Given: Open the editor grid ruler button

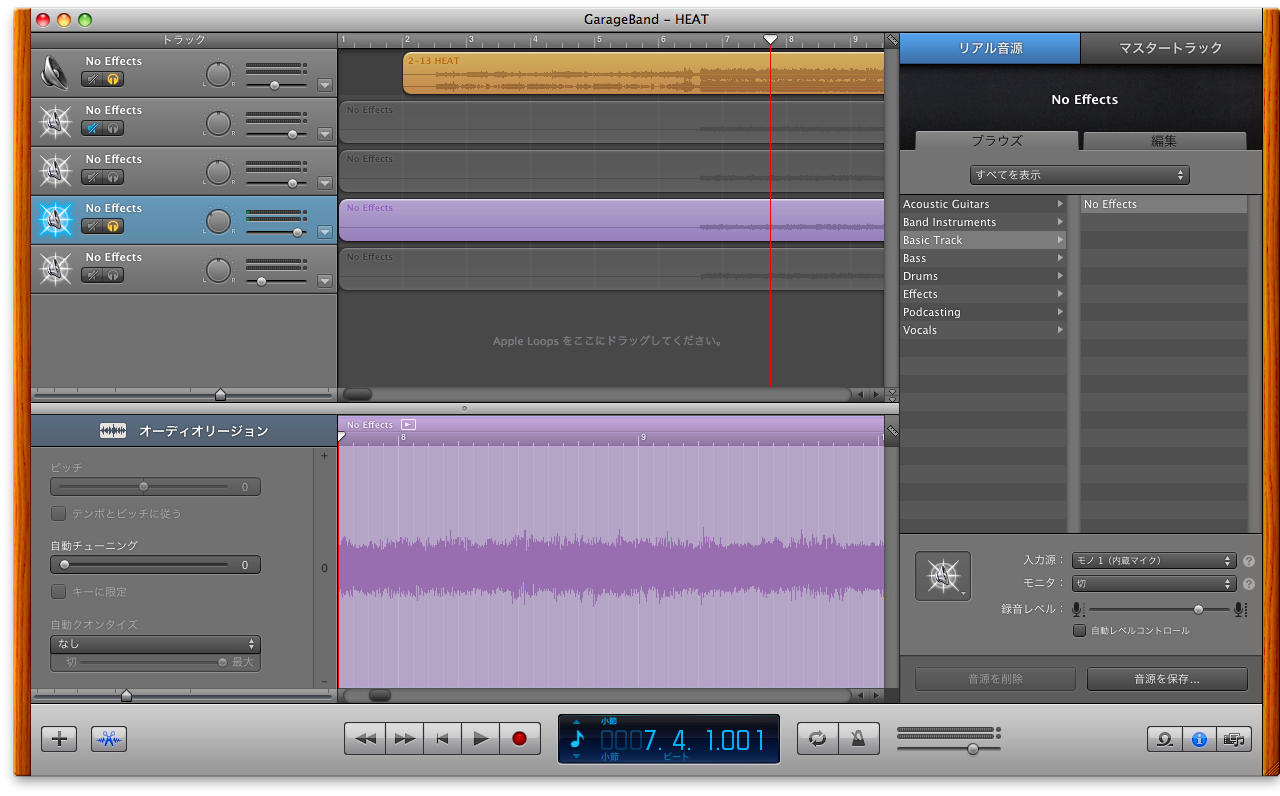Looking at the screenshot, I should [892, 432].
